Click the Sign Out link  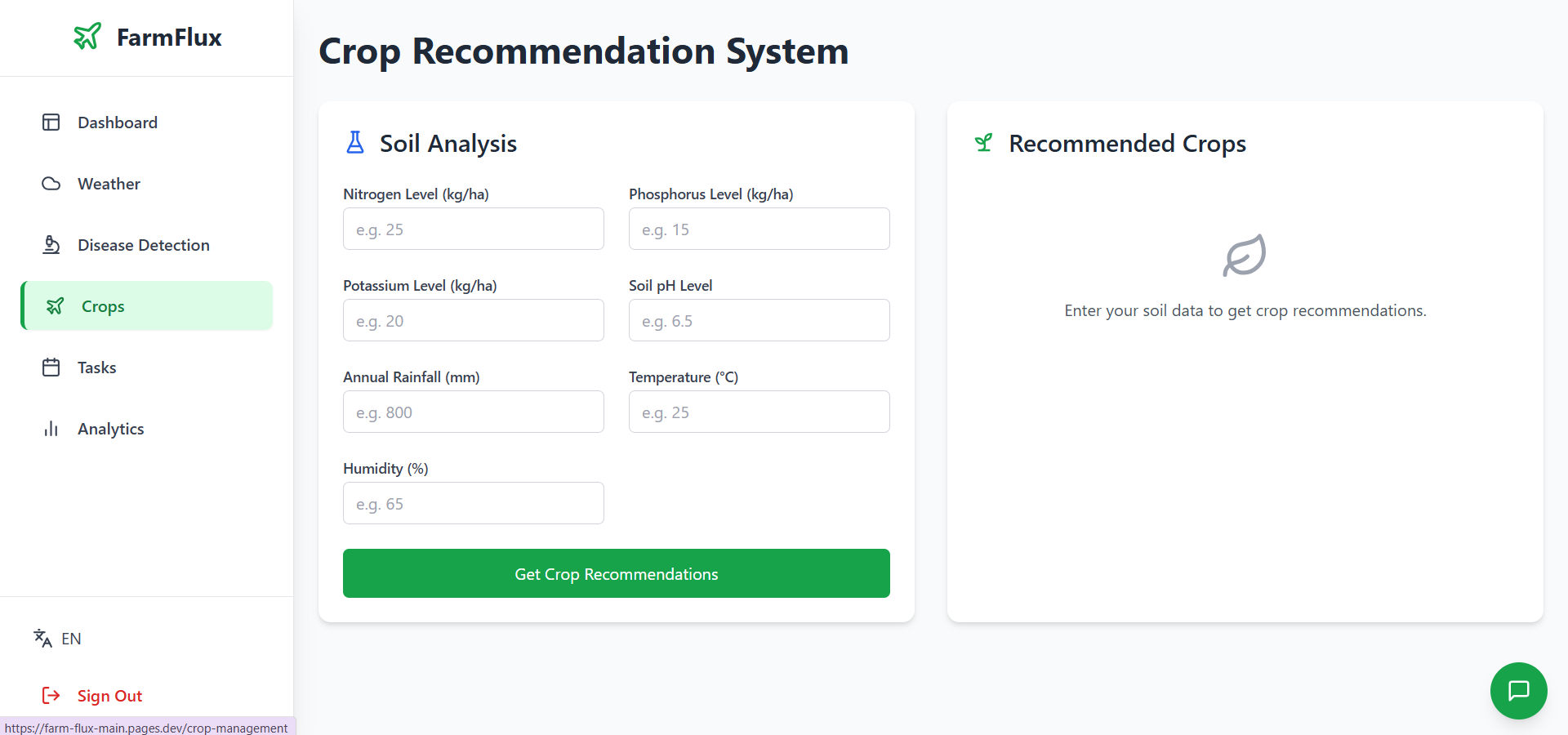point(109,696)
